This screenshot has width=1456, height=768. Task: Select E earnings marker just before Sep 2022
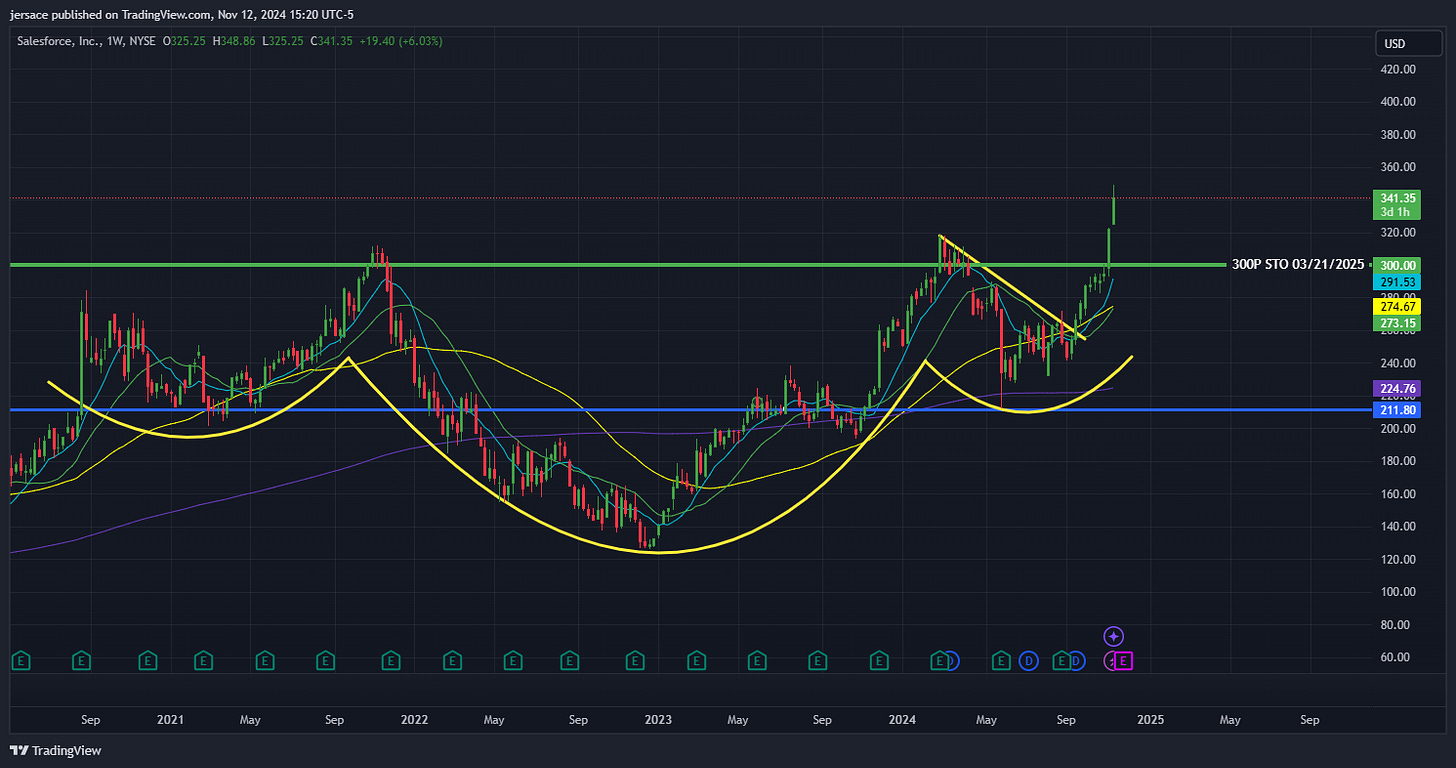(569, 660)
